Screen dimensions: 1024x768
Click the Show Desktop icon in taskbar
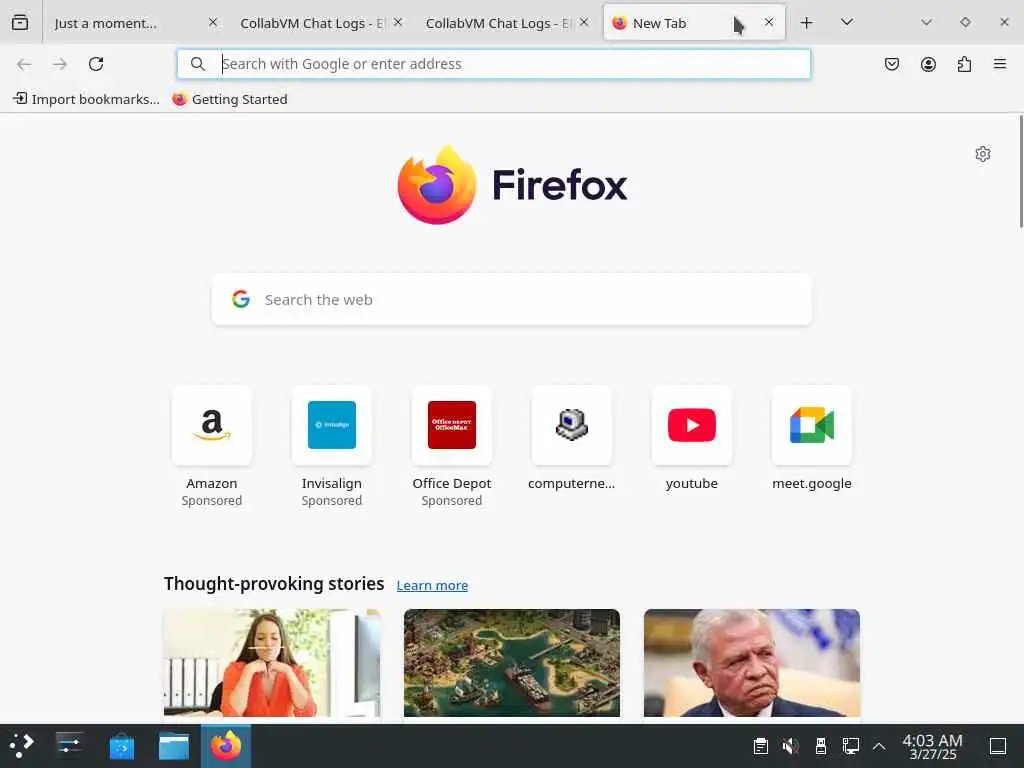coord(998,746)
